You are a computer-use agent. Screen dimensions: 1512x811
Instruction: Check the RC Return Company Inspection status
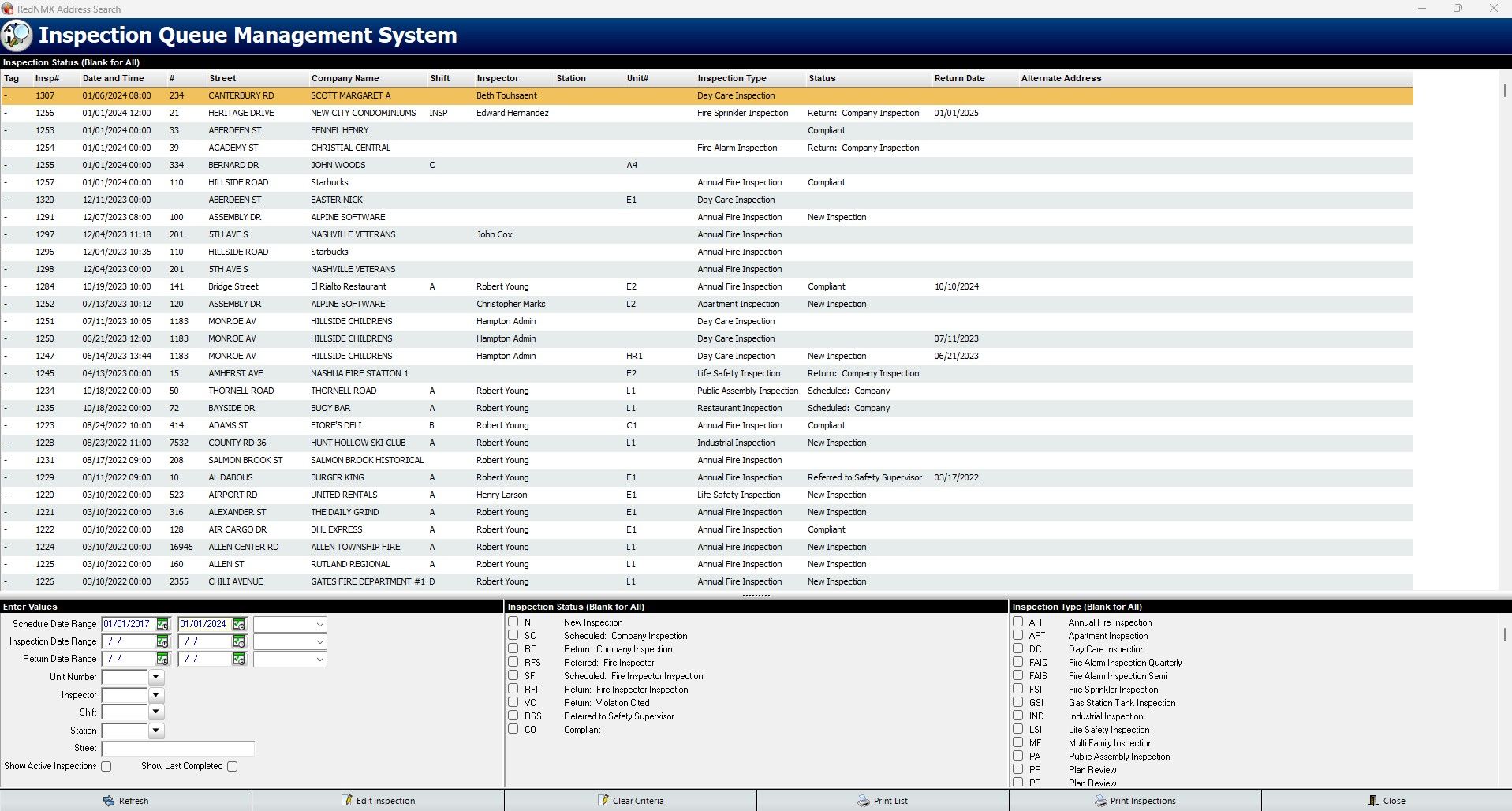click(513, 648)
